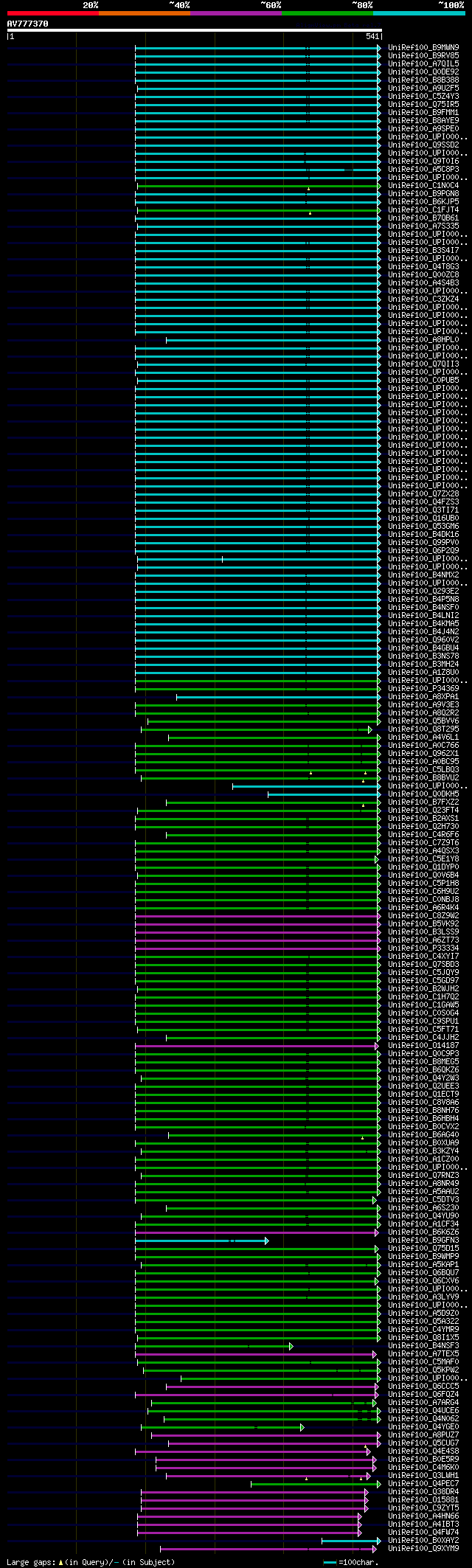The width and height of the screenshot is (472, 1568).
Task: Click the Large gaps legend text
Action: coord(91,1561)
